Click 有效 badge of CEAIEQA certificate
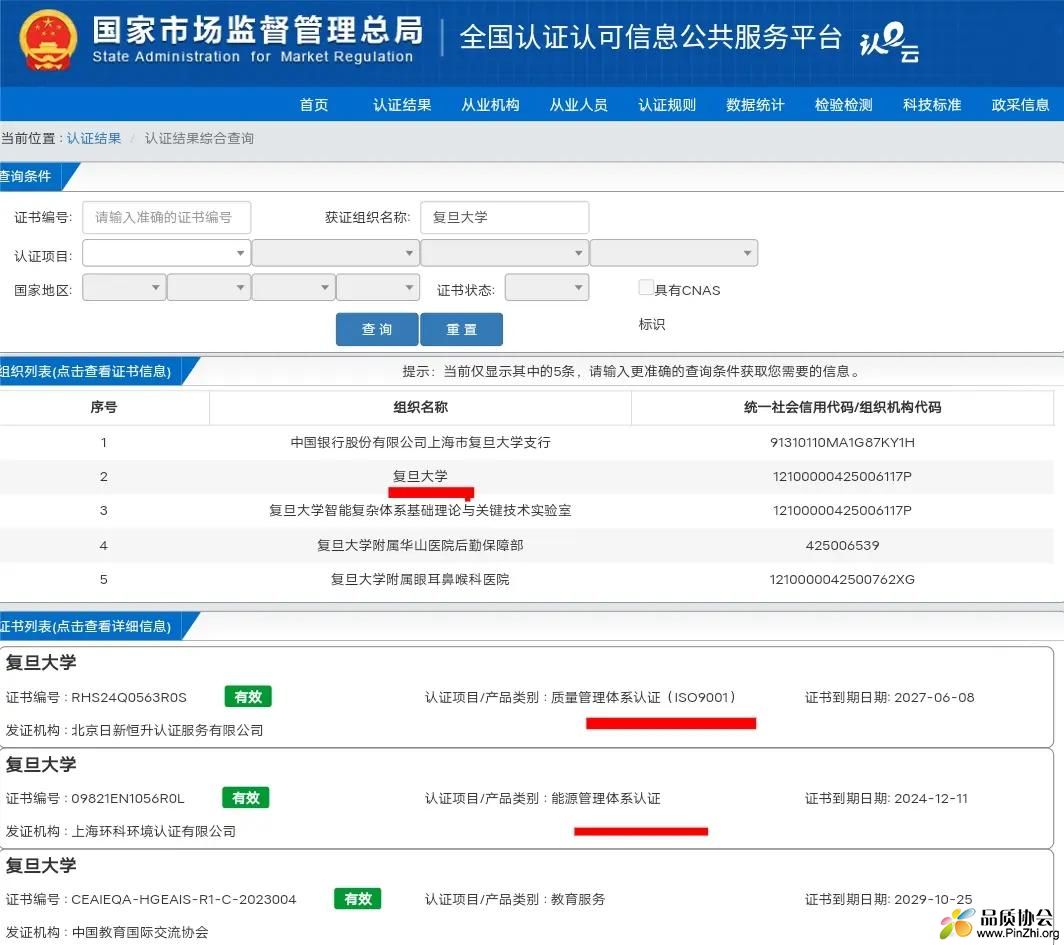1064x945 pixels. 358,899
